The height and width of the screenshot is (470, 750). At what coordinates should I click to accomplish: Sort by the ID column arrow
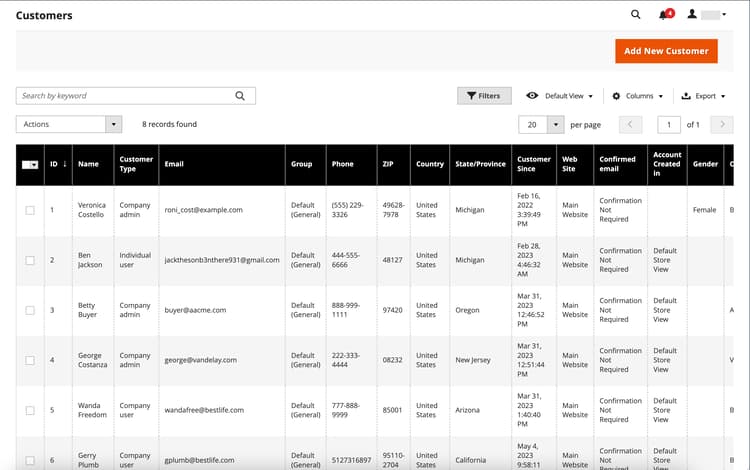65,164
